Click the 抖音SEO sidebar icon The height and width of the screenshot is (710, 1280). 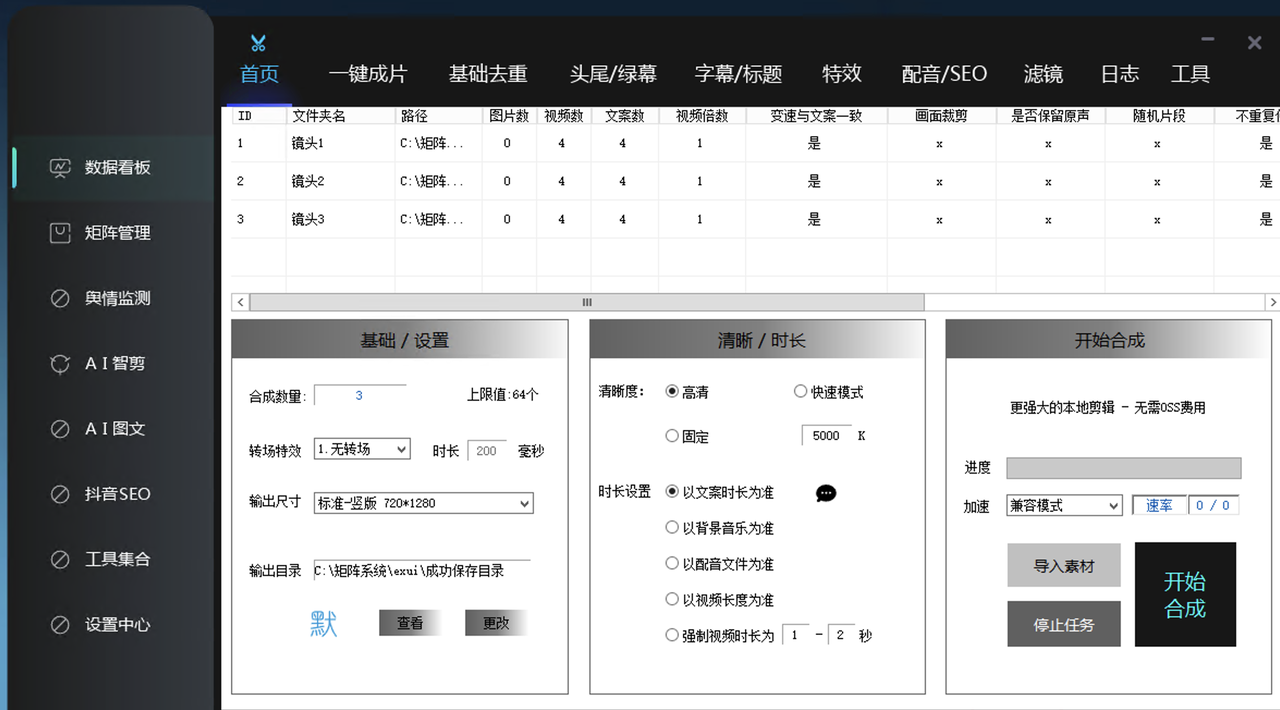coord(60,494)
